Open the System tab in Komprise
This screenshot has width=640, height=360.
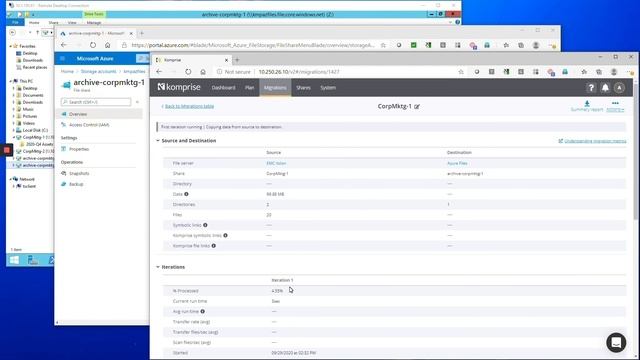[328, 88]
